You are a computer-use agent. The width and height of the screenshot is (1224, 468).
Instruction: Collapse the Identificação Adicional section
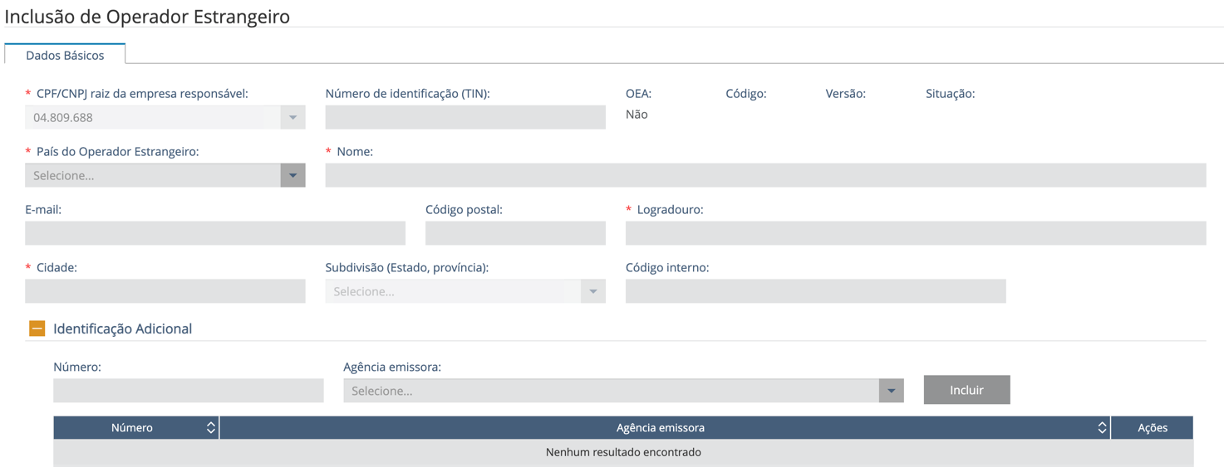point(37,328)
